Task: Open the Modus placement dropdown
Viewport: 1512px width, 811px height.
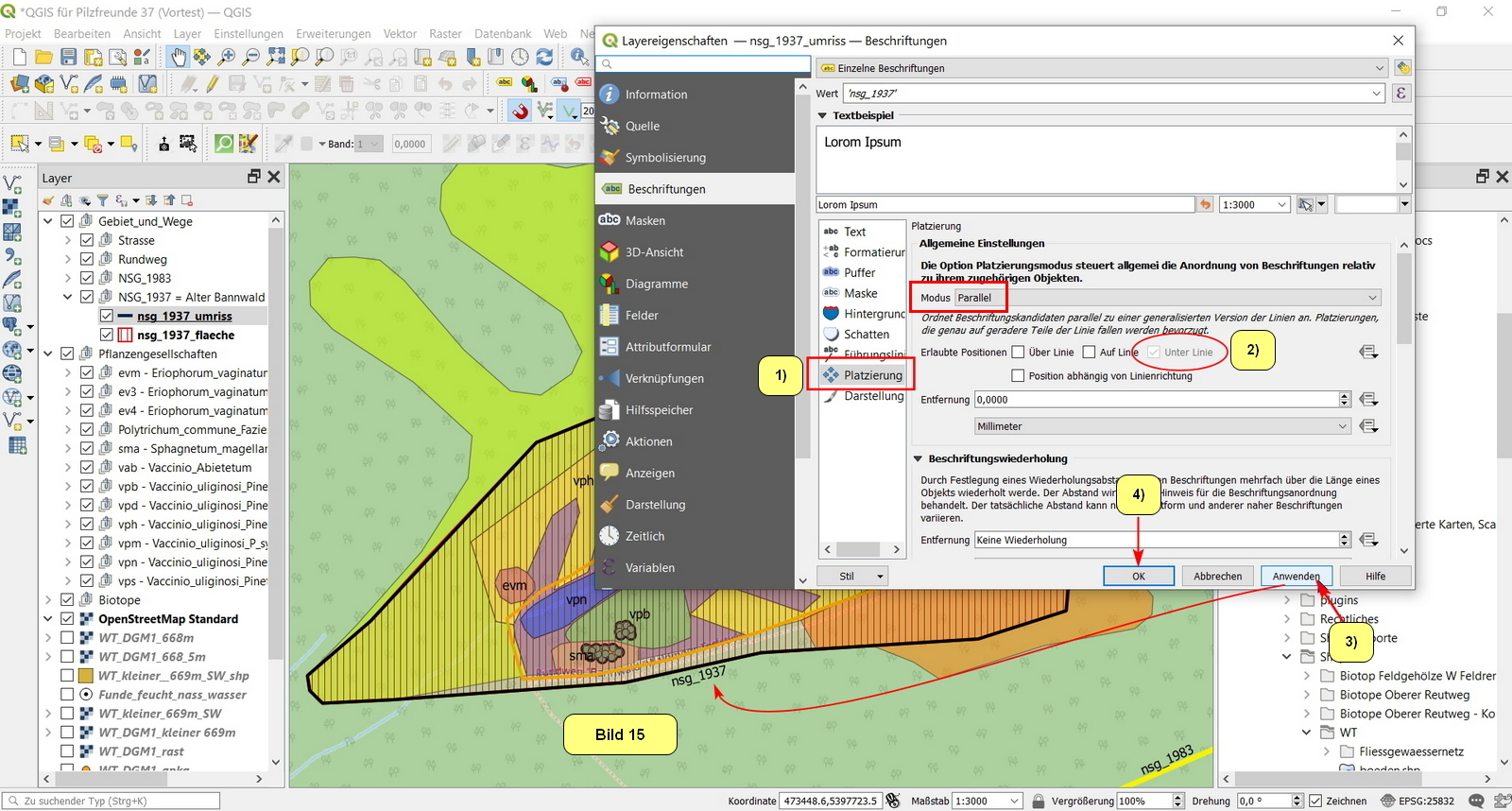Action: tap(1168, 298)
